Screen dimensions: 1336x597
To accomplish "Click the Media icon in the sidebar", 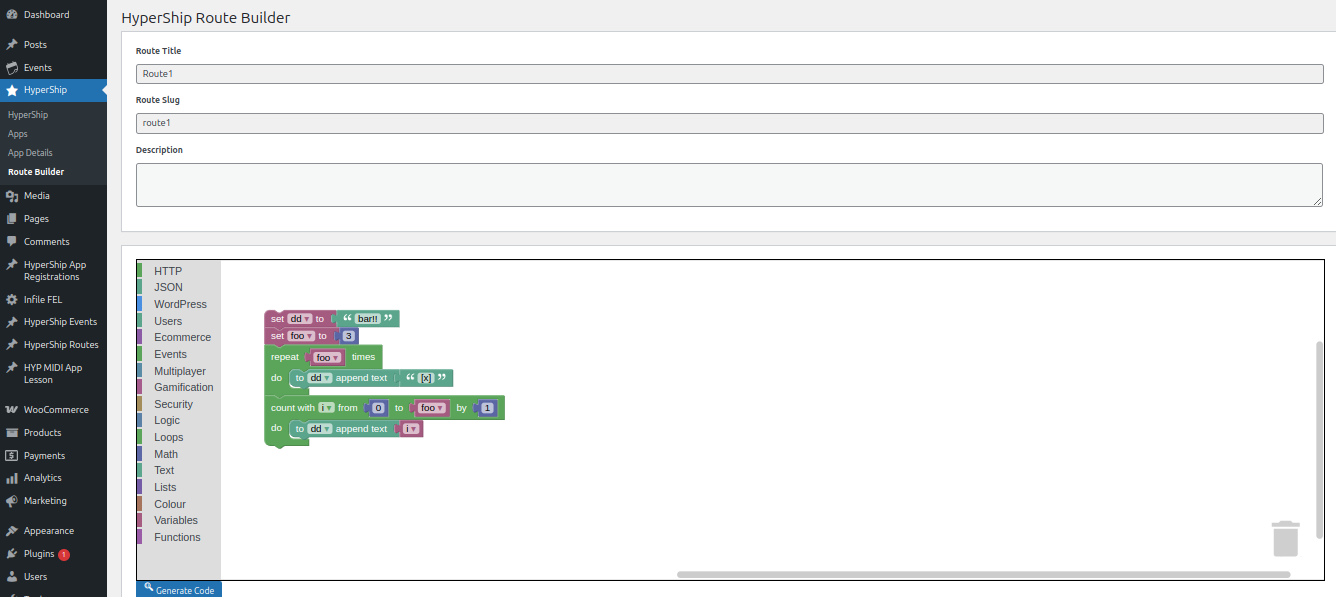I will pyautogui.click(x=12, y=196).
